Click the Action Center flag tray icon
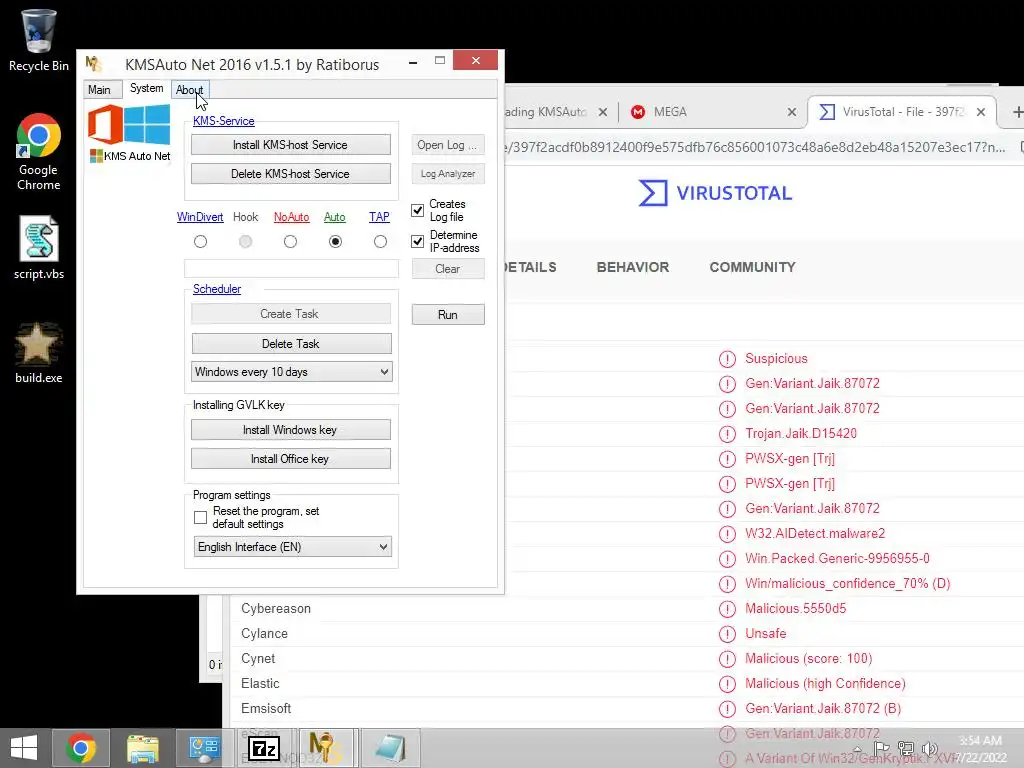Viewport: 1024px width, 768px height. click(882, 749)
